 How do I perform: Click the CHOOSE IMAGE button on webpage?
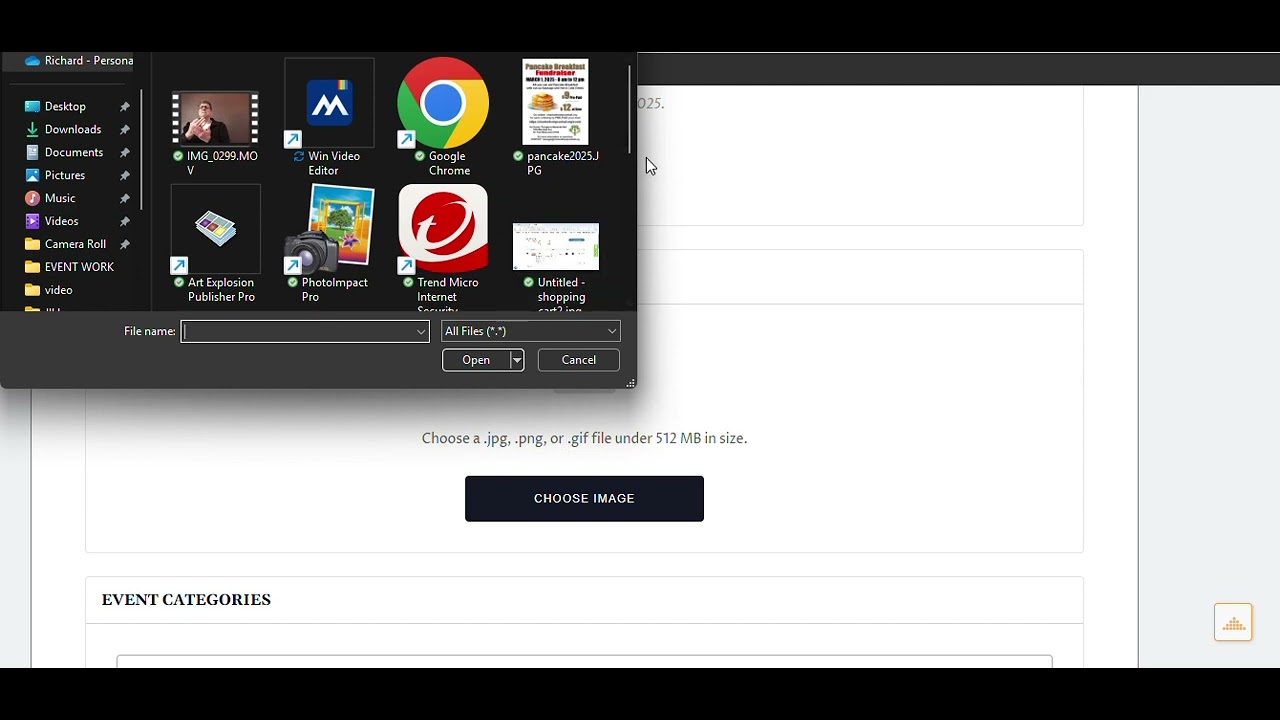584,498
